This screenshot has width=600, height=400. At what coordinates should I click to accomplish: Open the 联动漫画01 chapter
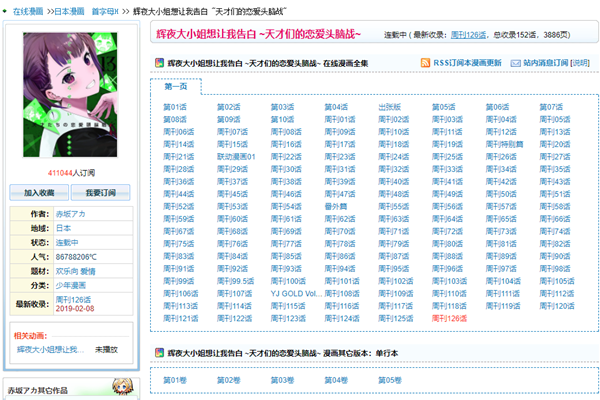237,156
